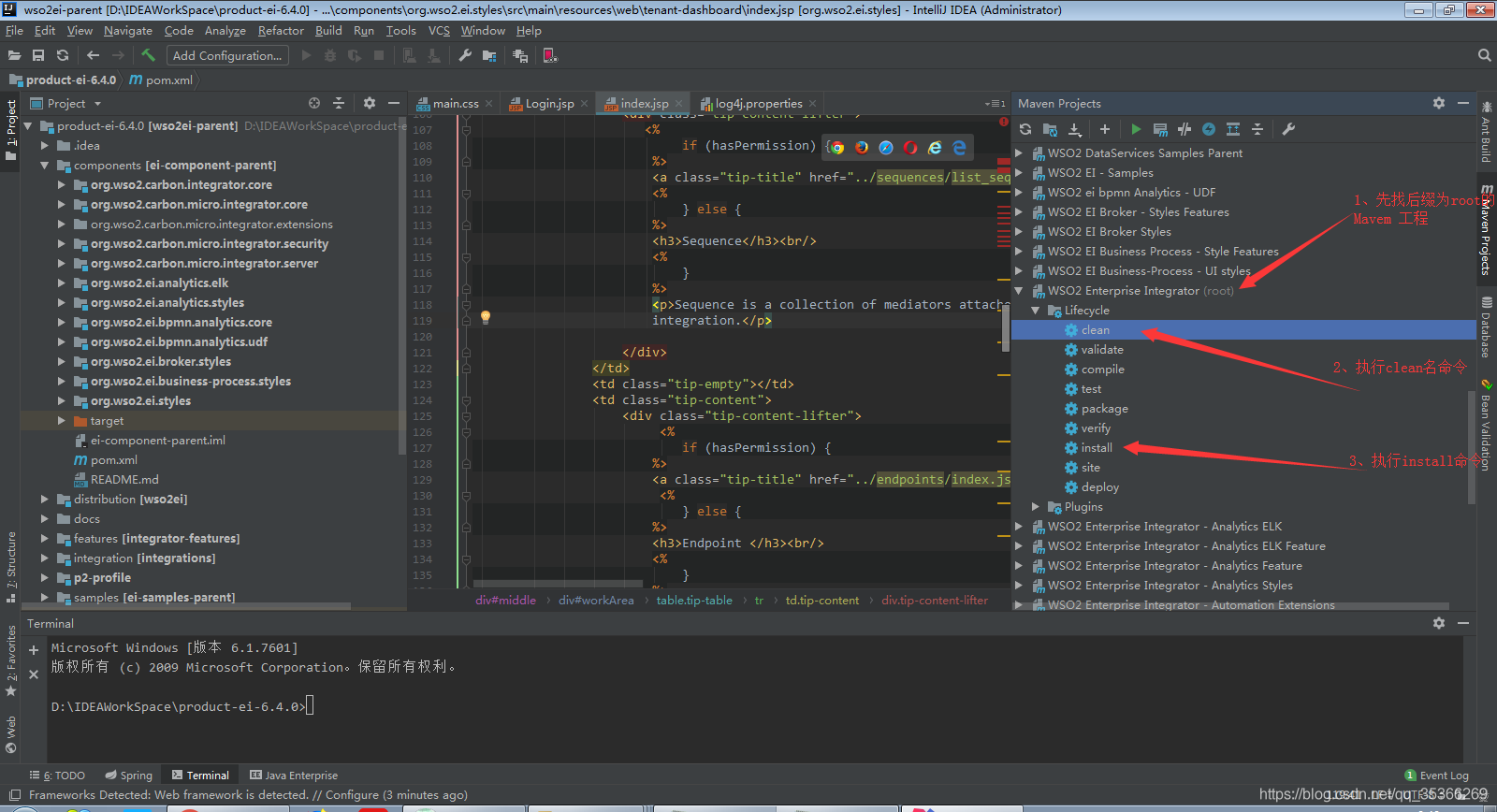Viewport: 1497px width, 812px height.
Task: Click pom.xml in the breadcrumb bar
Action: 161,80
